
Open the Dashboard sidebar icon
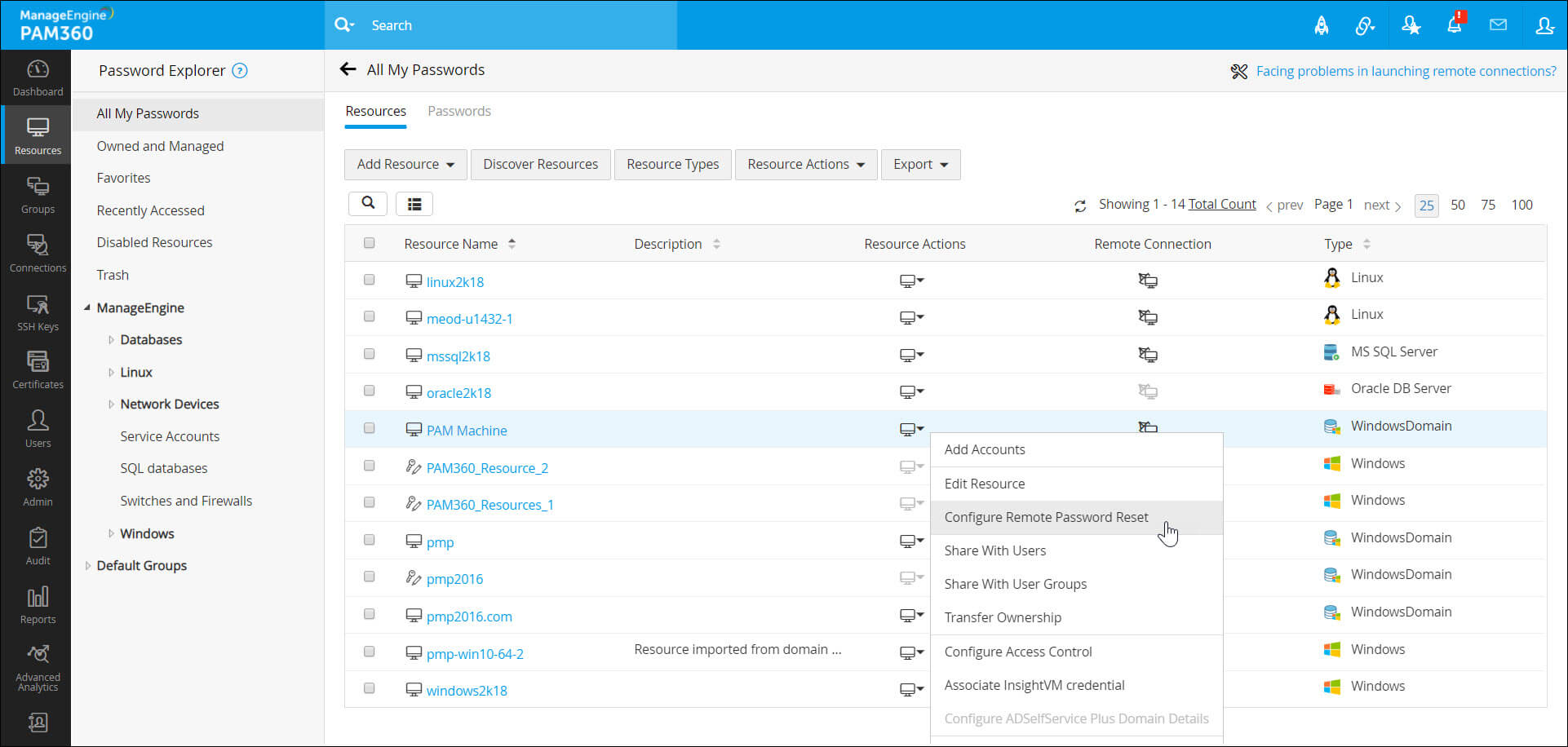click(x=38, y=78)
